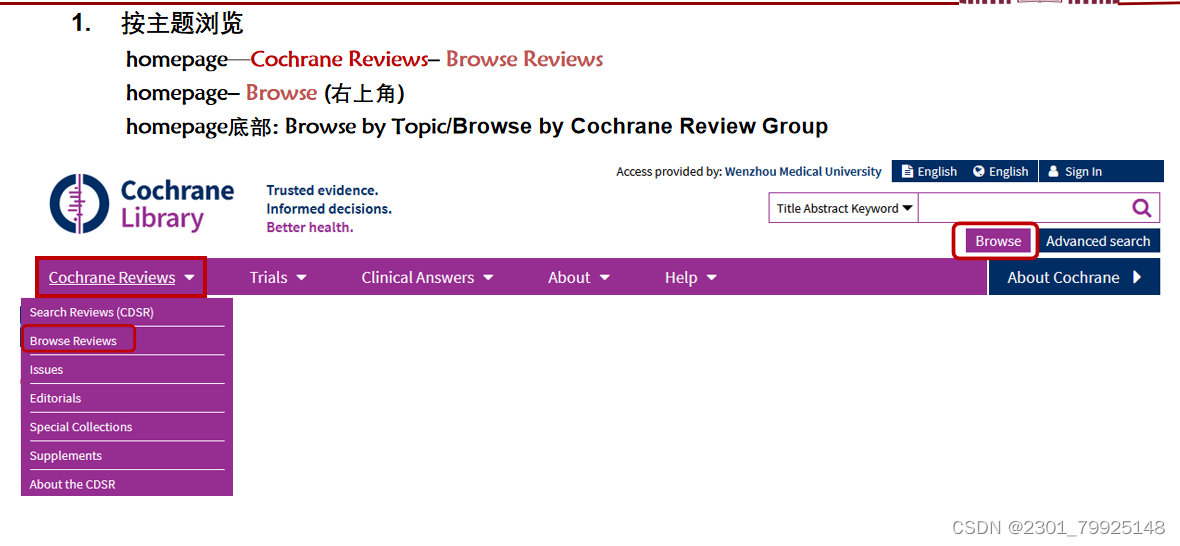Click the Cochrane Library logo

[142, 203]
